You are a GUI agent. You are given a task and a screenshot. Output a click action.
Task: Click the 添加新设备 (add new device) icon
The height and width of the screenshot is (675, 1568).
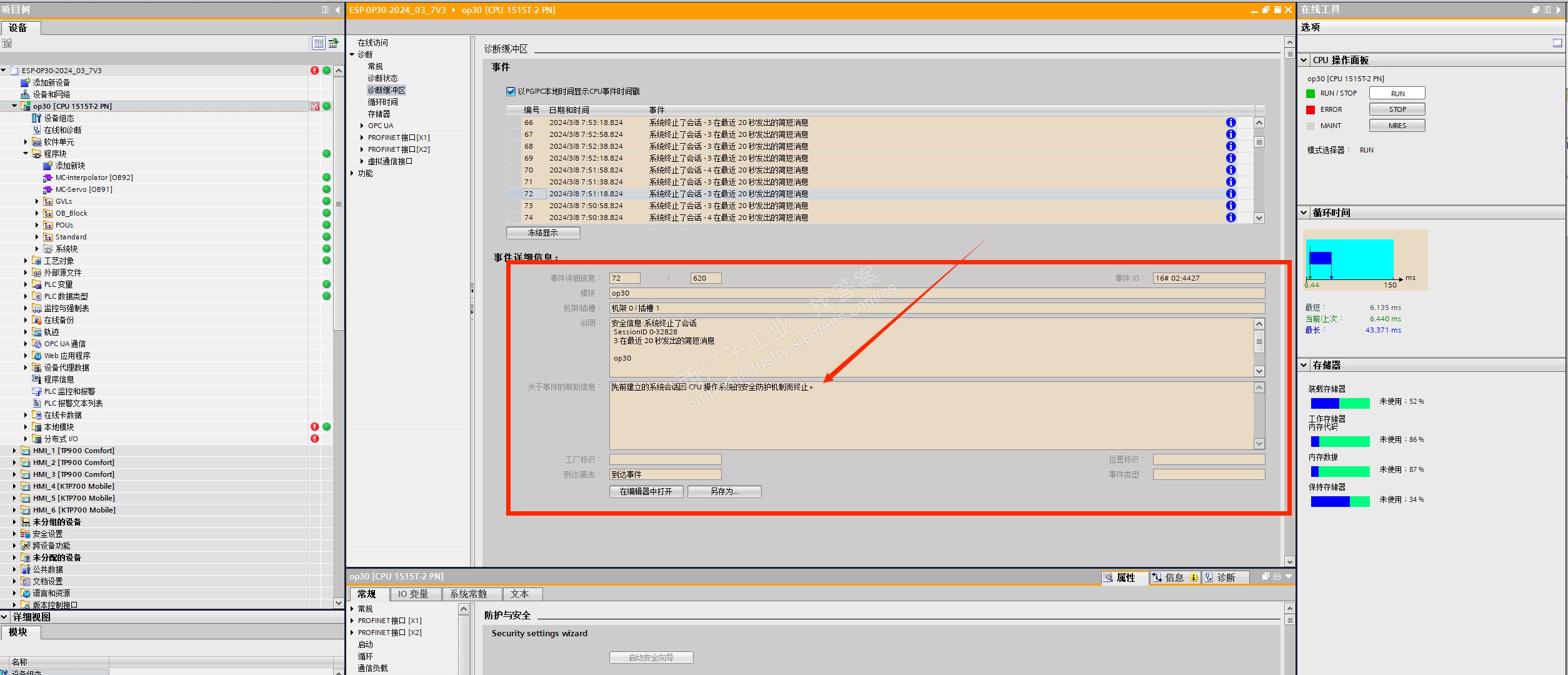coord(26,82)
